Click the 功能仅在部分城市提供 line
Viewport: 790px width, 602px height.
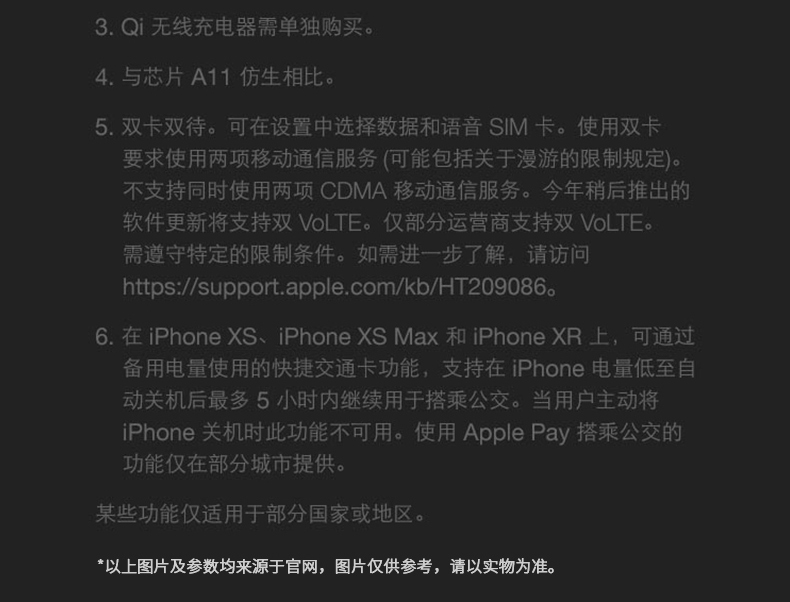pyautogui.click(x=234, y=464)
